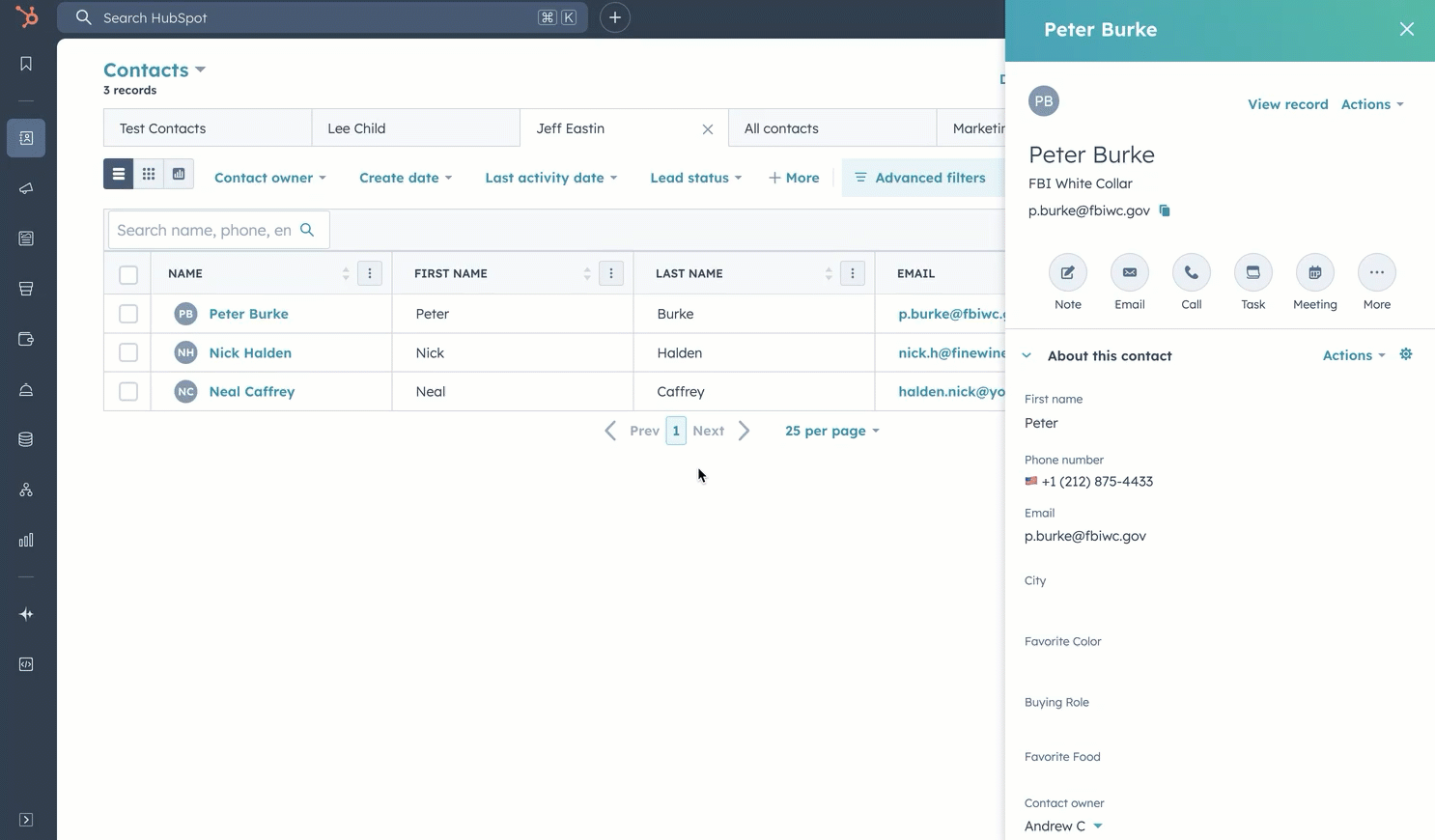
Task: Open the Contact owner filter dropdown
Action: pos(269,178)
